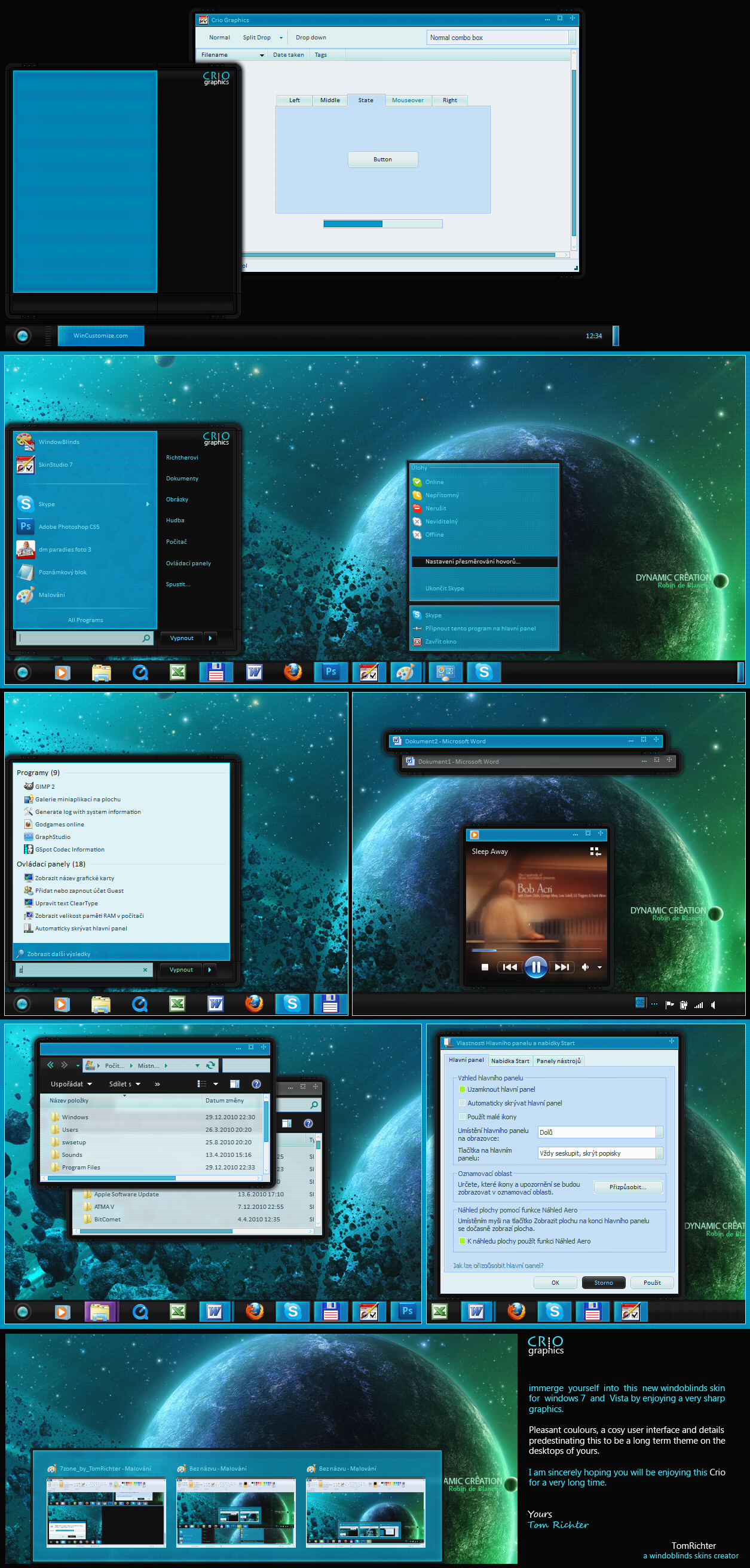
Task: Click the search magnifier in start menu
Action: (146, 638)
